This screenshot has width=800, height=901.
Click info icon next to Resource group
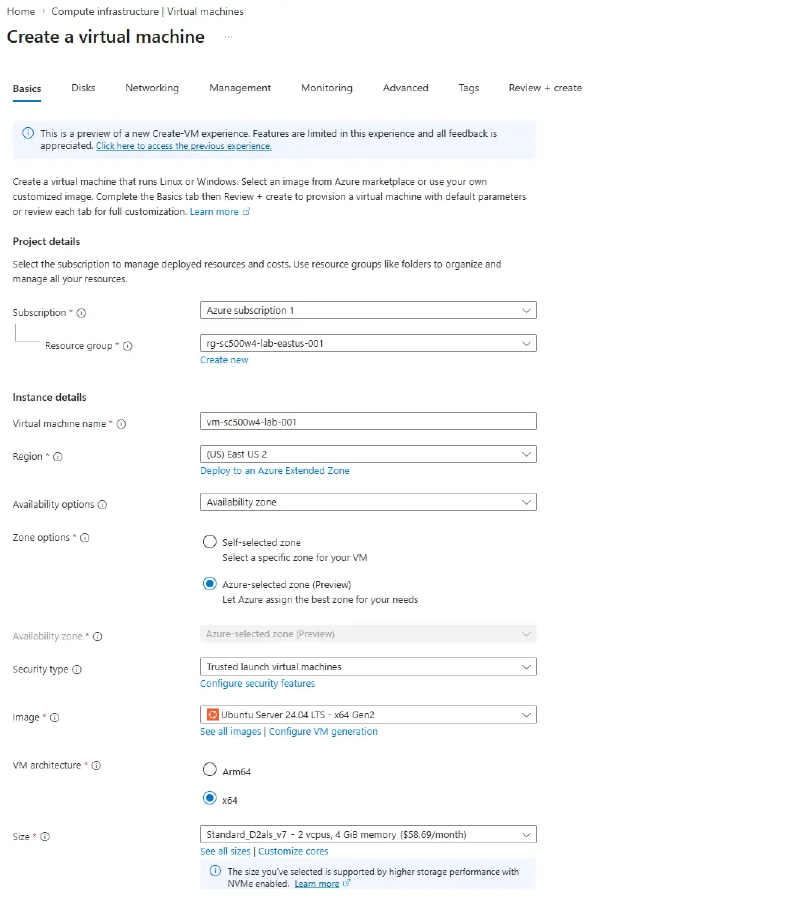tap(128, 346)
